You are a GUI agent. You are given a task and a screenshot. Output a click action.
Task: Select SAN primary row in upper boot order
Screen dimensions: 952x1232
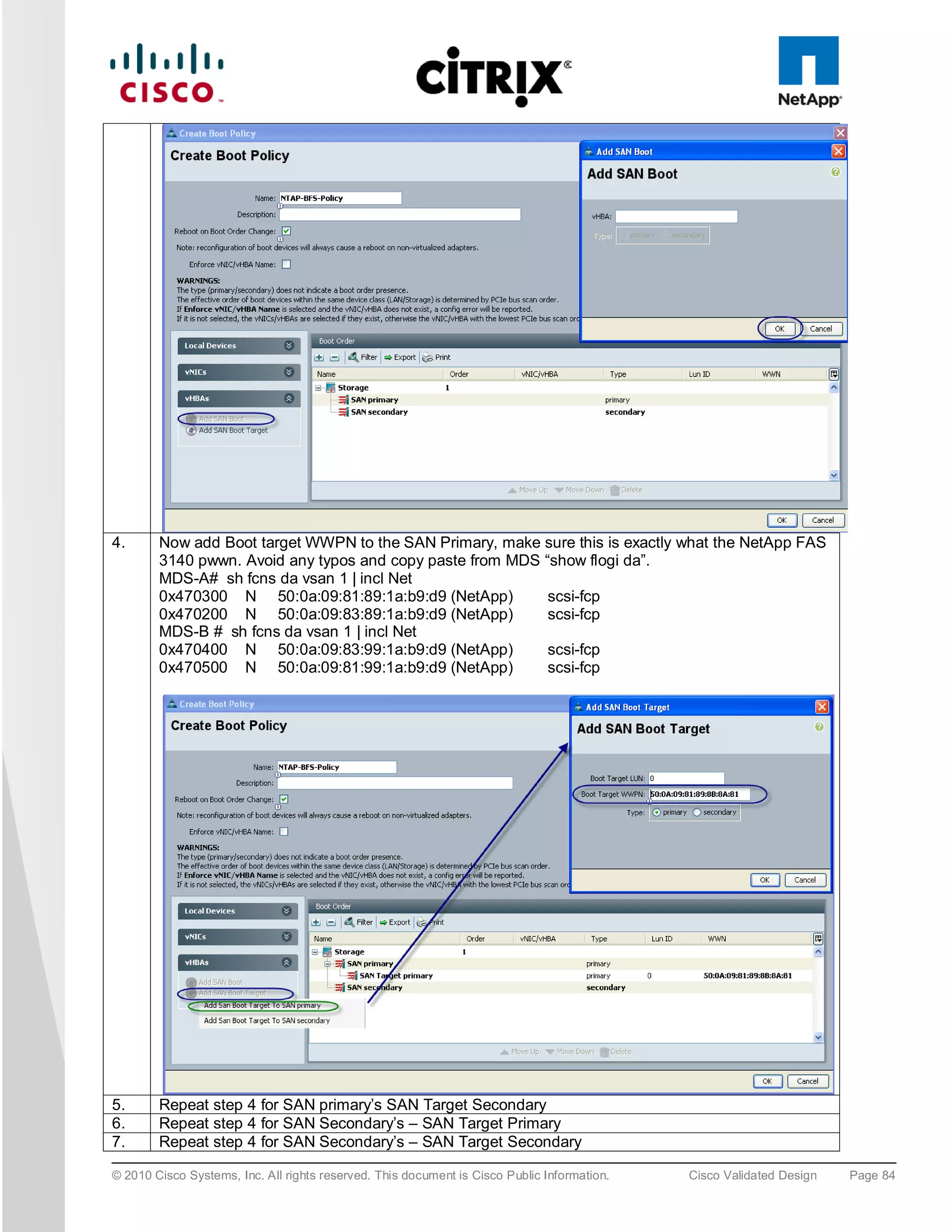[570, 400]
